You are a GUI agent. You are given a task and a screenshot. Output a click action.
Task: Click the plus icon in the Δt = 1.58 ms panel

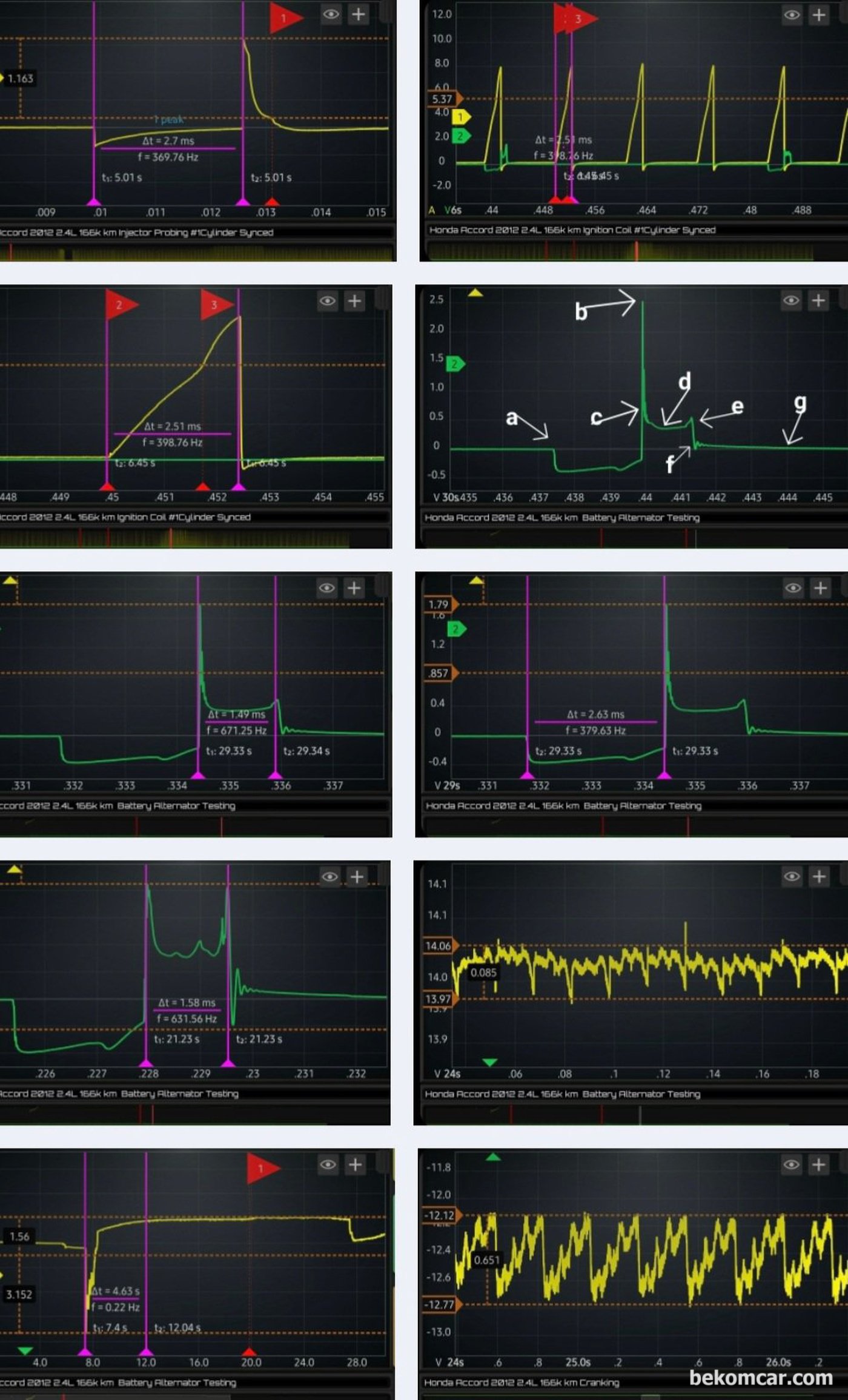[357, 876]
